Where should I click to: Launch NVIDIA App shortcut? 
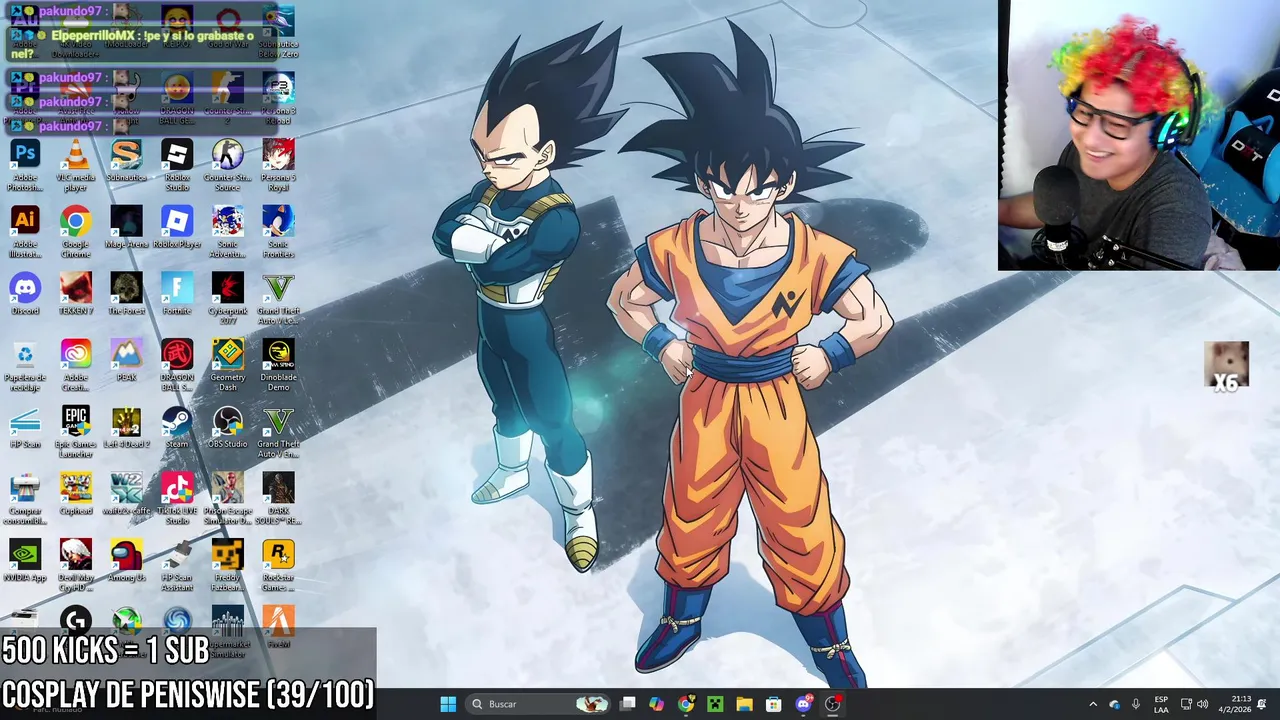25,562
